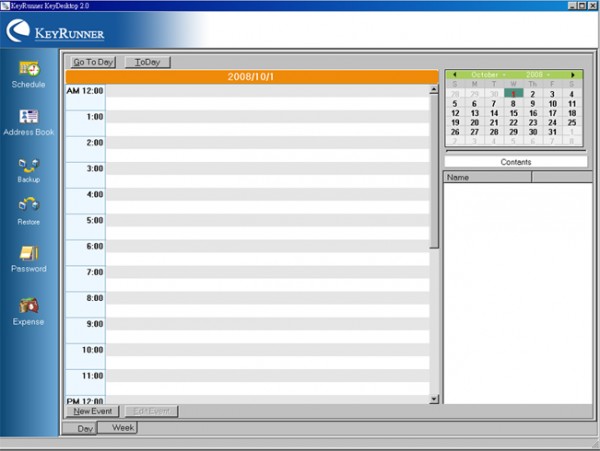Select day 27 in mini calendar

(x=474, y=132)
